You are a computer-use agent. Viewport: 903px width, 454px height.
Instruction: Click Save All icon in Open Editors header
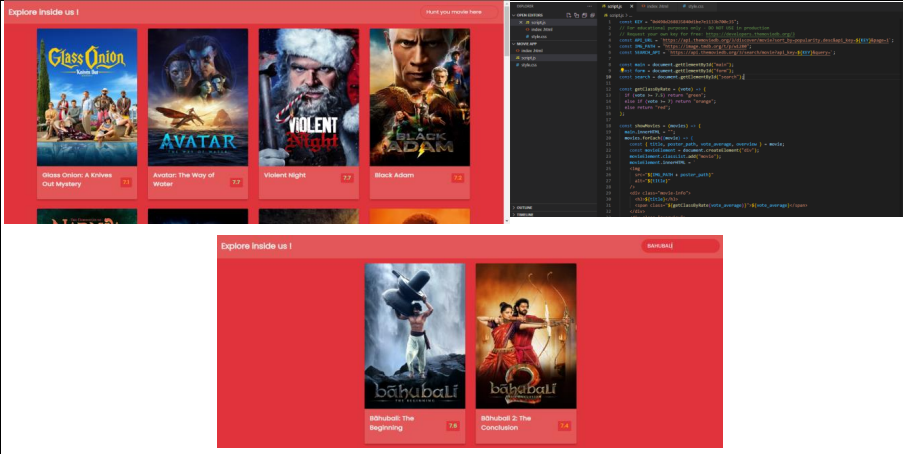tap(585, 15)
